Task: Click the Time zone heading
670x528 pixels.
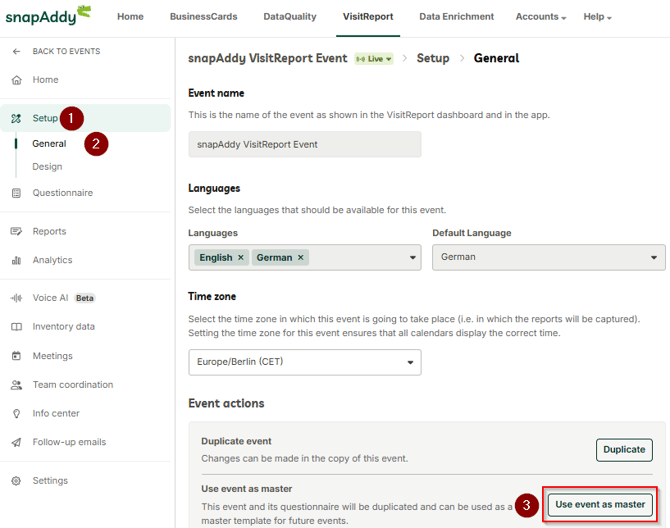Action: click(x=212, y=296)
